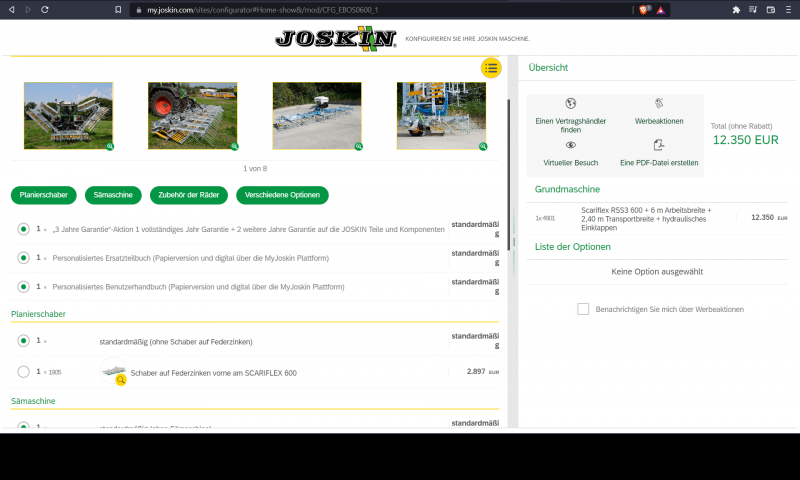Click Eine PDF-Datei erstellen link
Viewport: 800px width, 480px height.
coord(659,163)
